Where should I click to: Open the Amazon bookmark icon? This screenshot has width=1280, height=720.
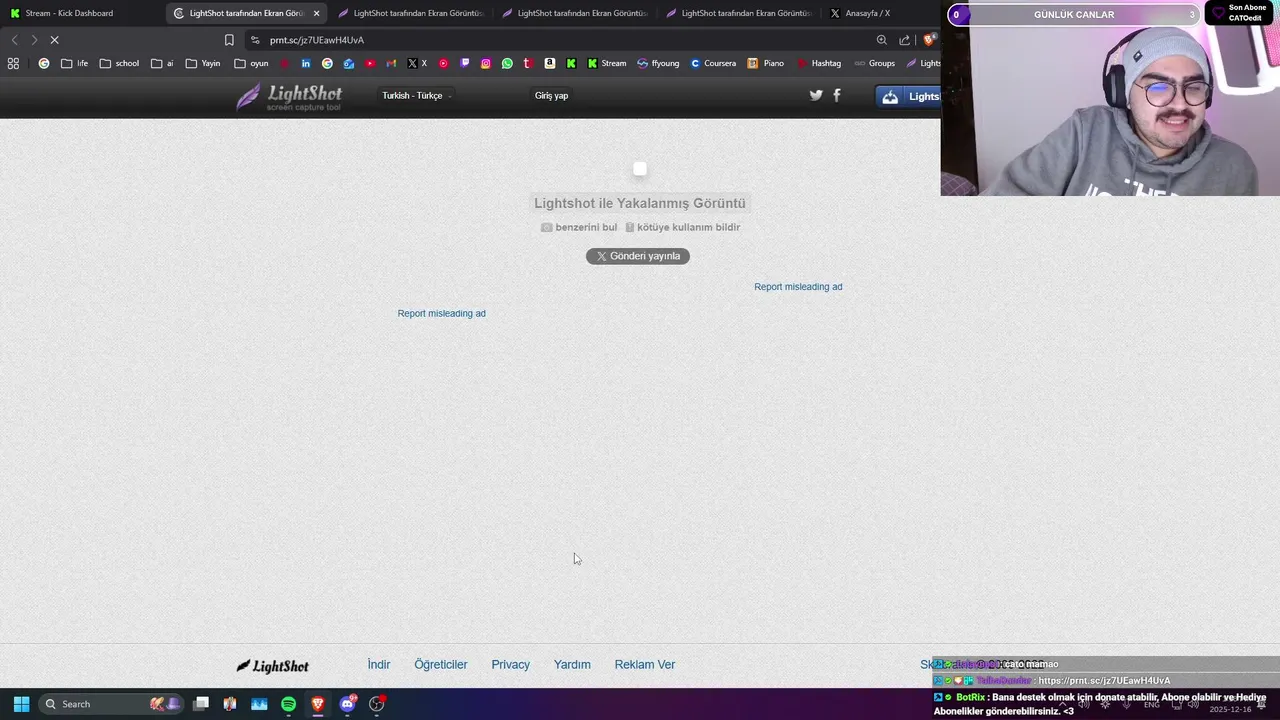(x=549, y=63)
